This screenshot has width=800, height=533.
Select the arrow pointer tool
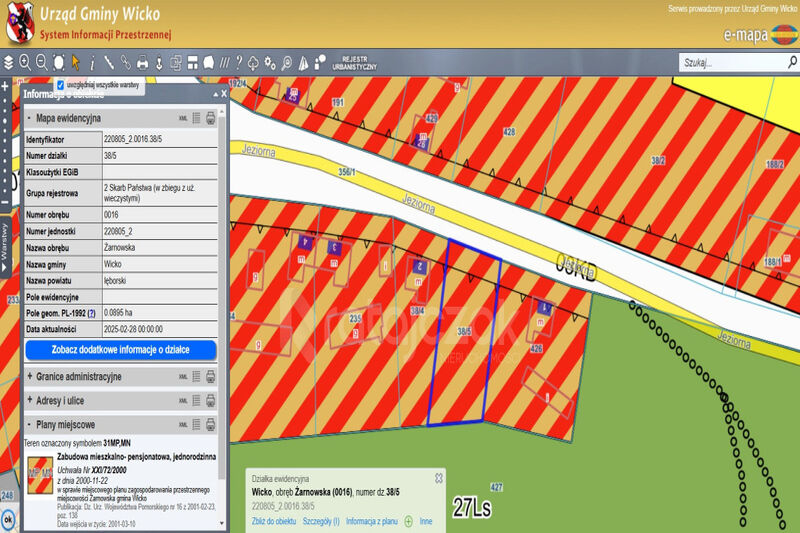coord(75,62)
